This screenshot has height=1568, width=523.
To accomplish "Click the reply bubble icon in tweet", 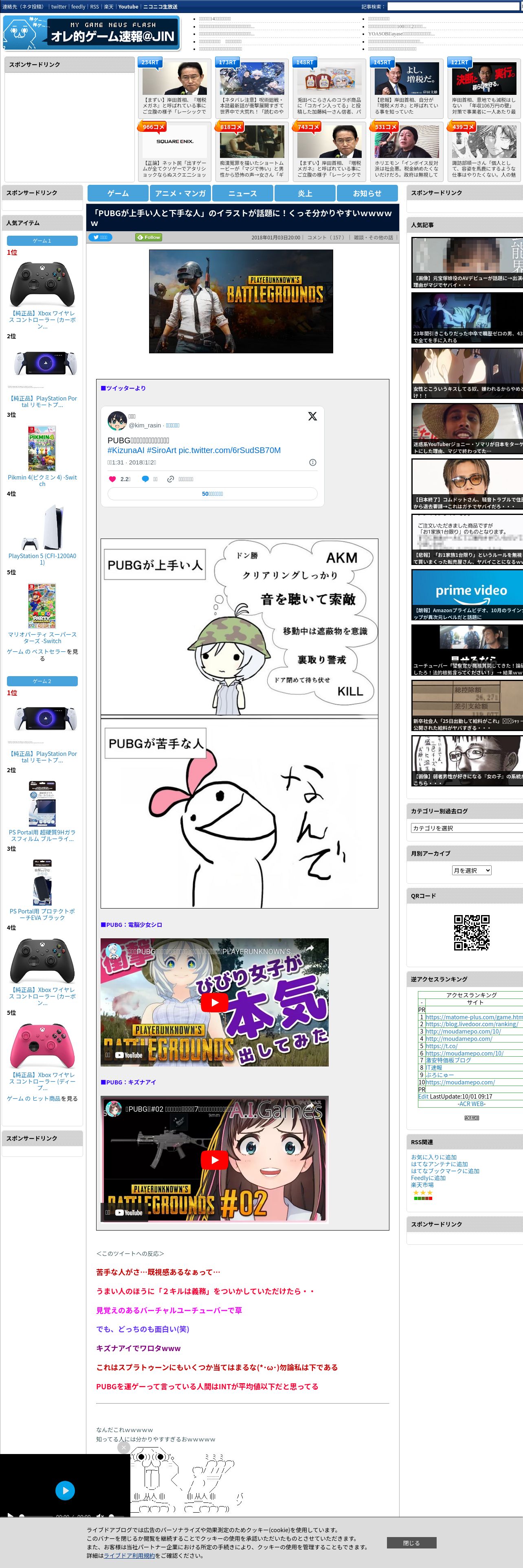I will [145, 479].
